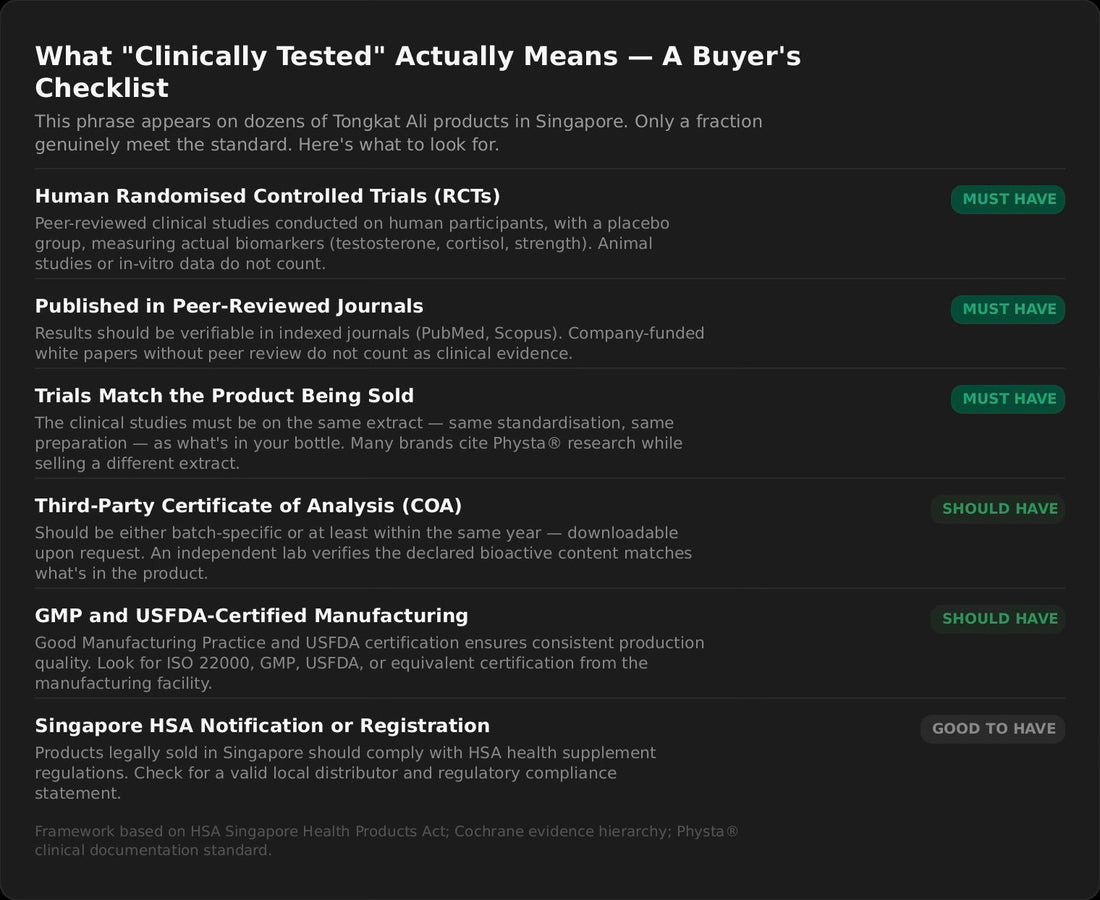Select the Singapore HSA Notification or Registration heading
1100x900 pixels.
click(x=262, y=726)
